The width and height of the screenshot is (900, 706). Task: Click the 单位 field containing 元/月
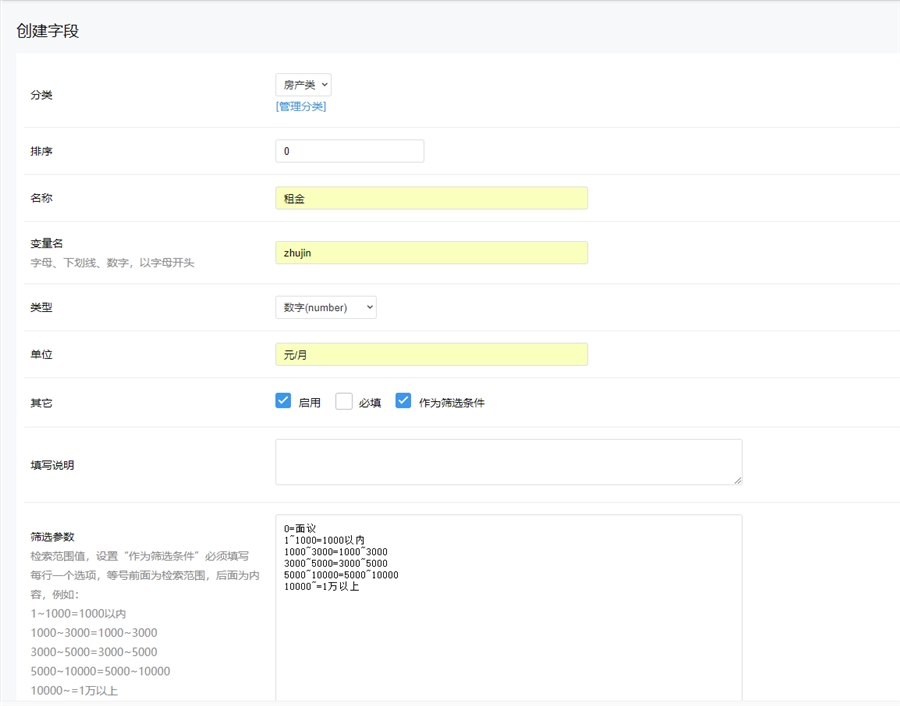point(431,354)
